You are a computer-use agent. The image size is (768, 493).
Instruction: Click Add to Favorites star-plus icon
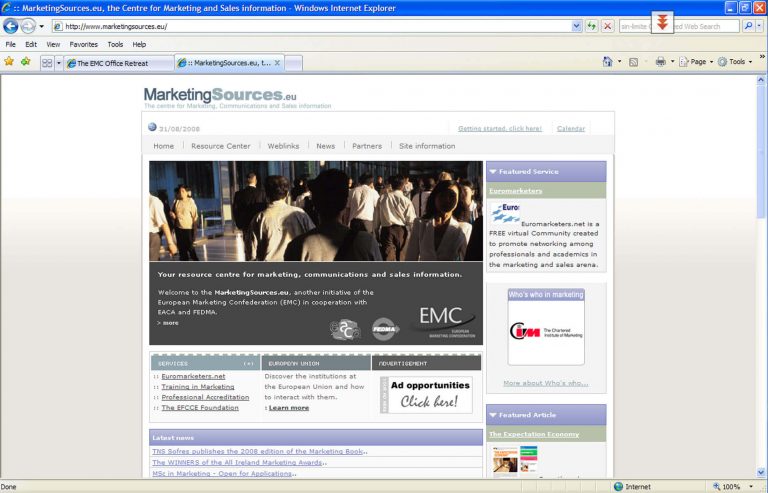pyautogui.click(x=25, y=62)
